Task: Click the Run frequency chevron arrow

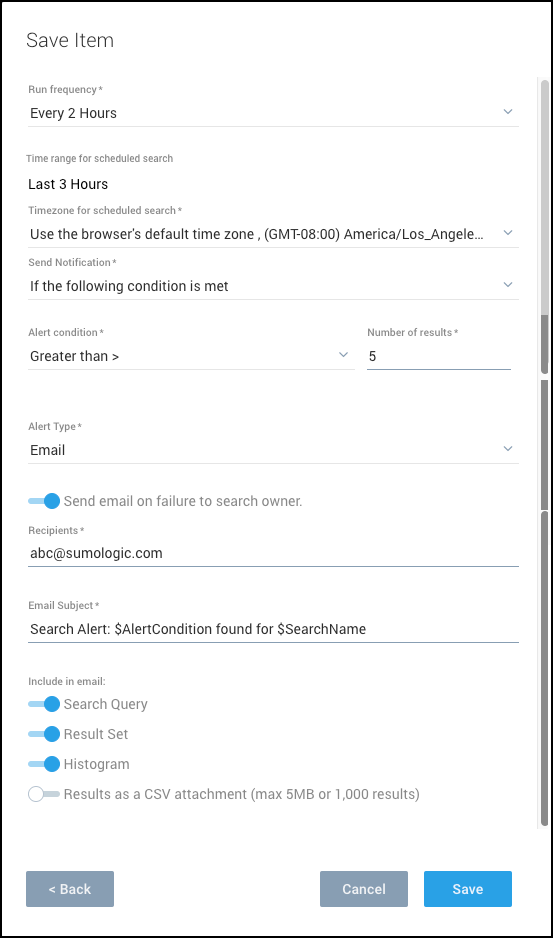Action: click(x=508, y=112)
